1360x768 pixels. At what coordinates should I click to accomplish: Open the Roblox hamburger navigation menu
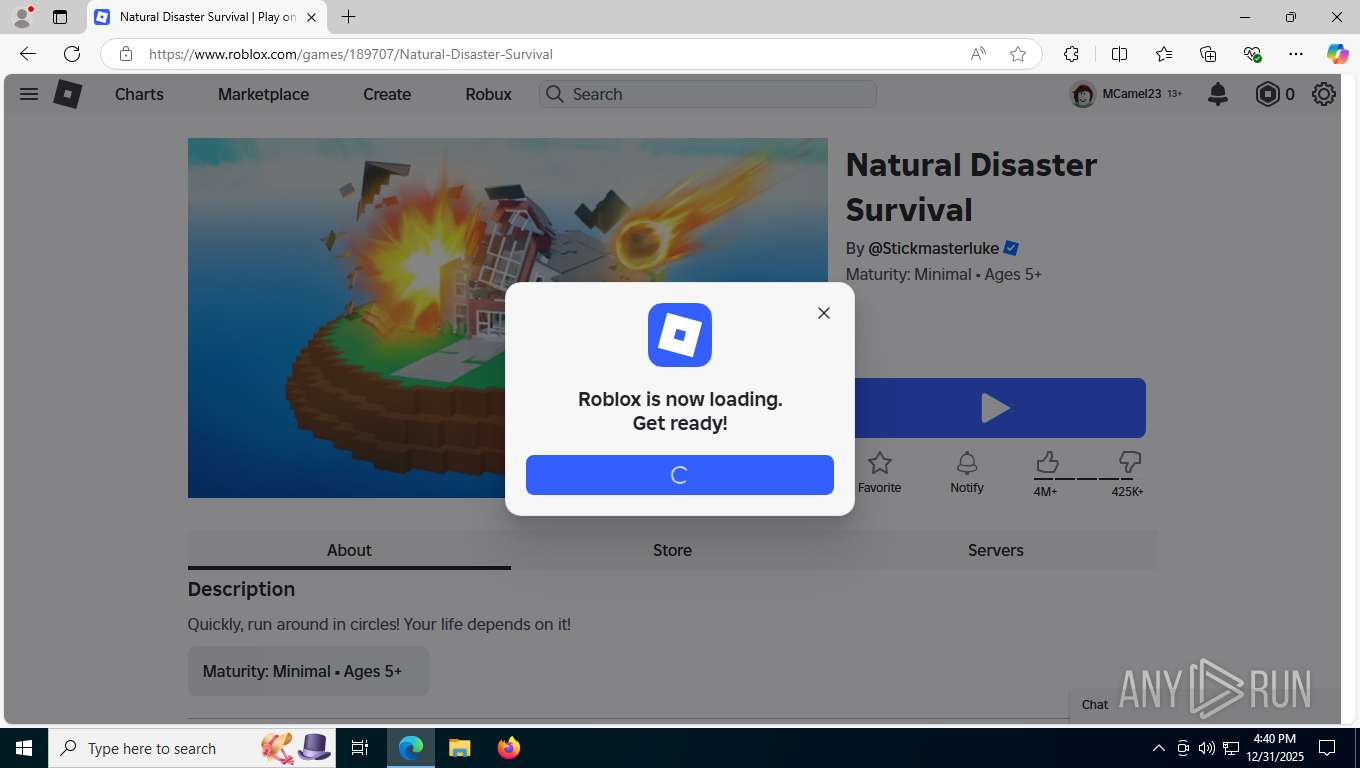pyautogui.click(x=29, y=94)
